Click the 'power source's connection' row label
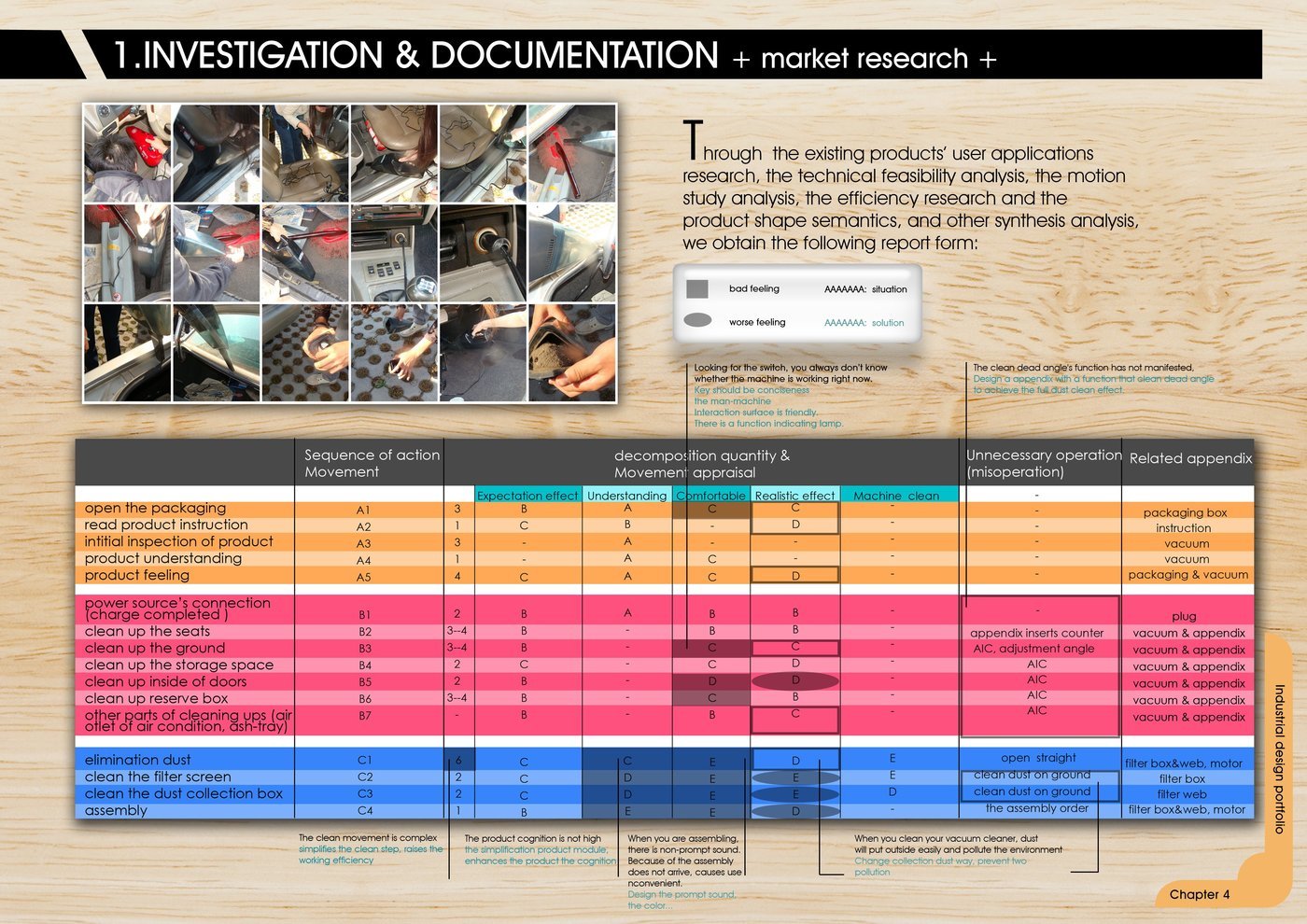 coord(177,609)
